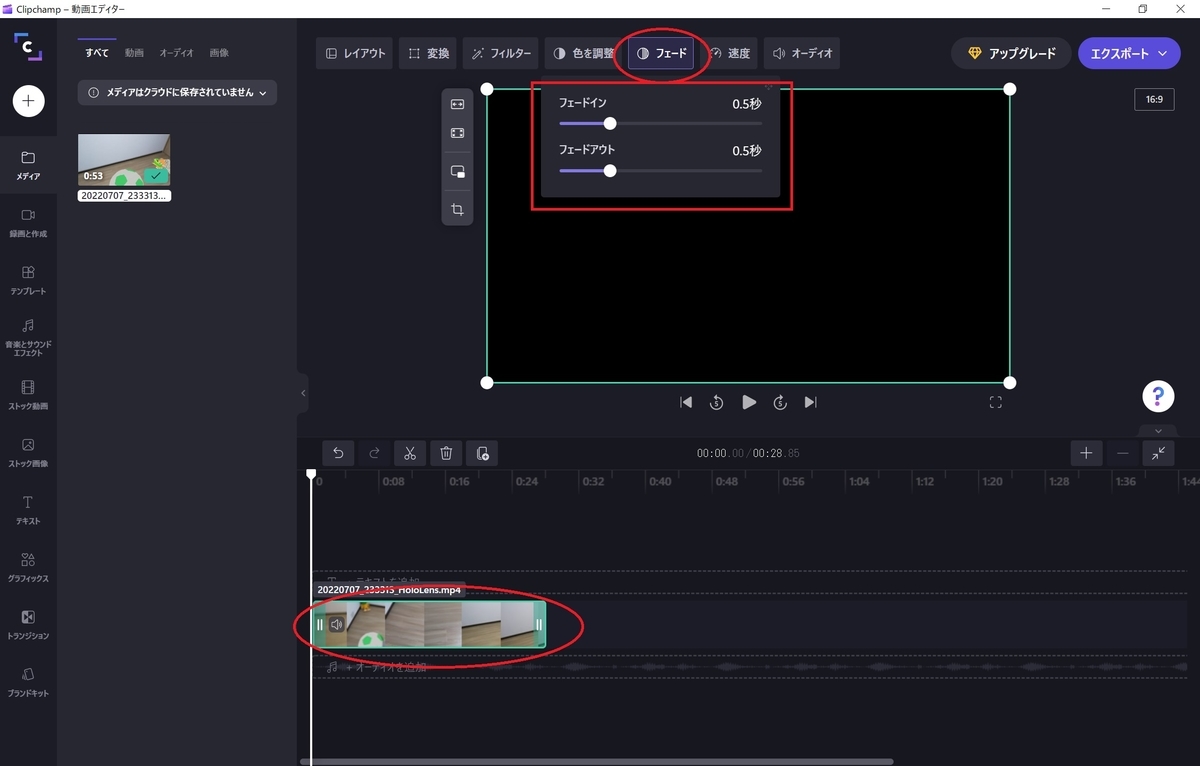The width and height of the screenshot is (1200, 766).
Task: Open the Text section in the sidebar
Action: point(28,509)
